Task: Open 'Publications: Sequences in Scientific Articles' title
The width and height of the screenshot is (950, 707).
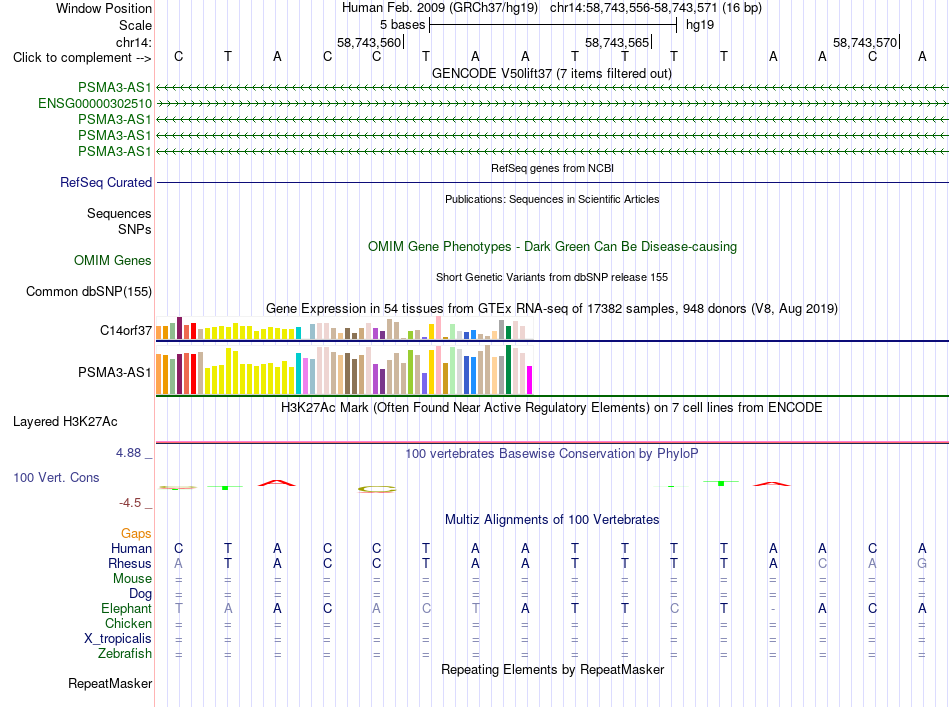Action: pos(552,199)
